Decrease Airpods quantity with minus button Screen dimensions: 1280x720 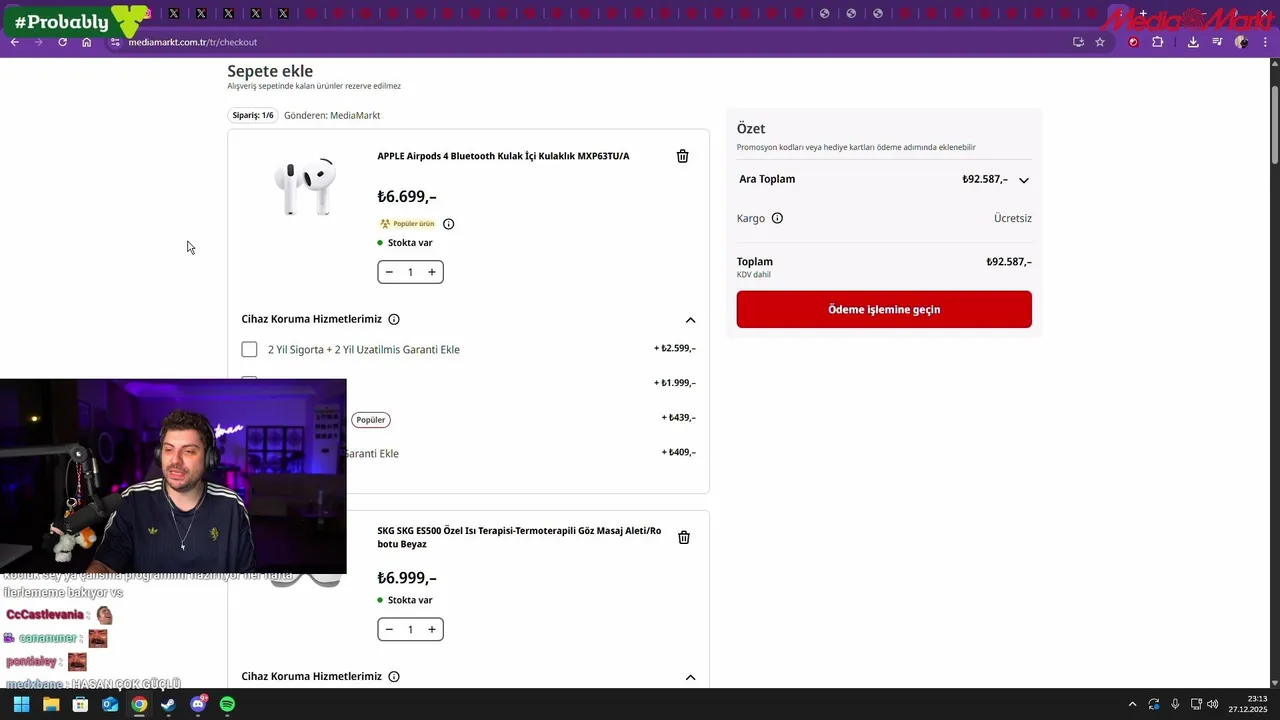(x=389, y=272)
